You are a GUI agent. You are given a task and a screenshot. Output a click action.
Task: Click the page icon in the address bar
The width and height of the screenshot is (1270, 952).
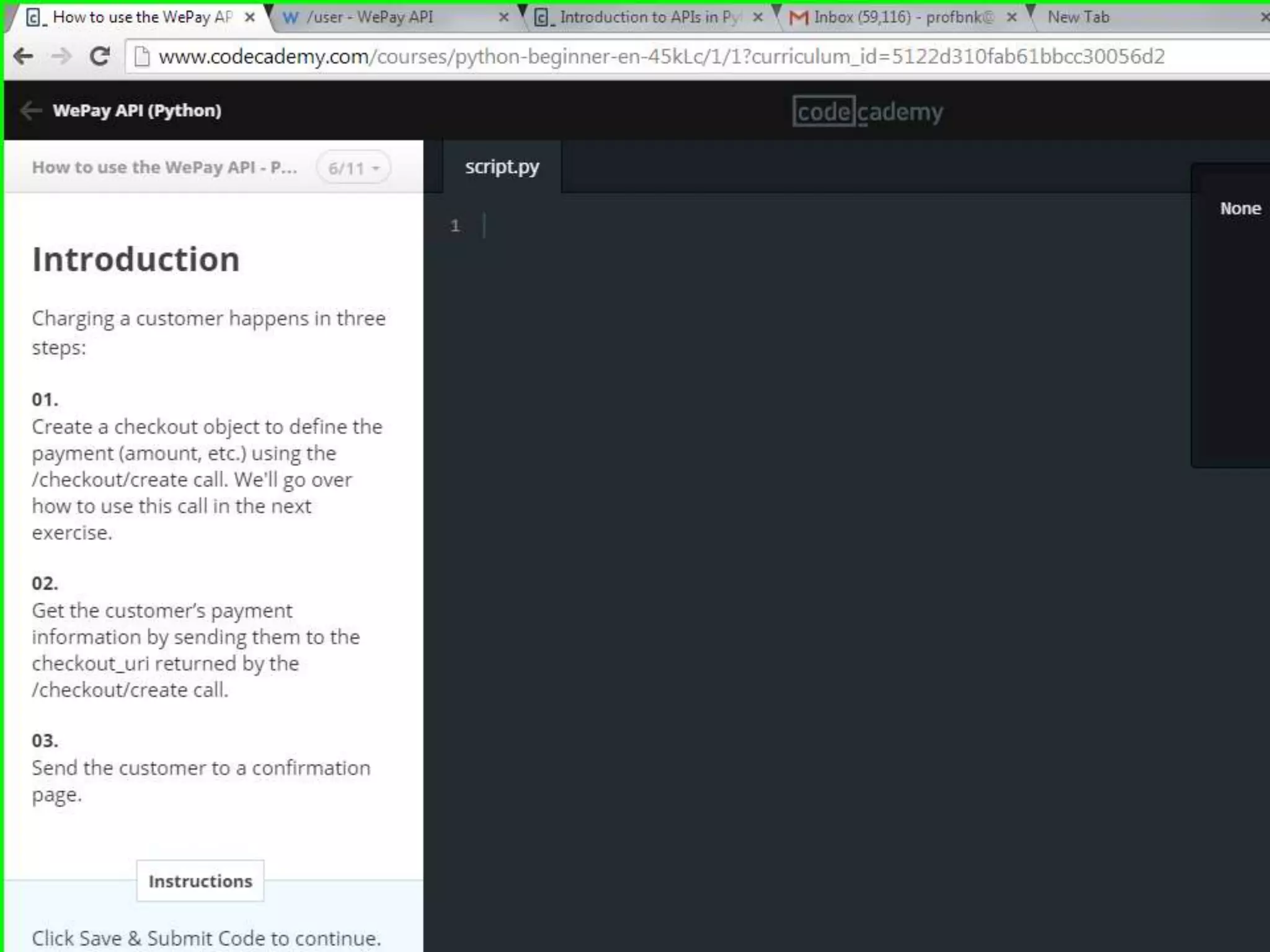pyautogui.click(x=142, y=56)
